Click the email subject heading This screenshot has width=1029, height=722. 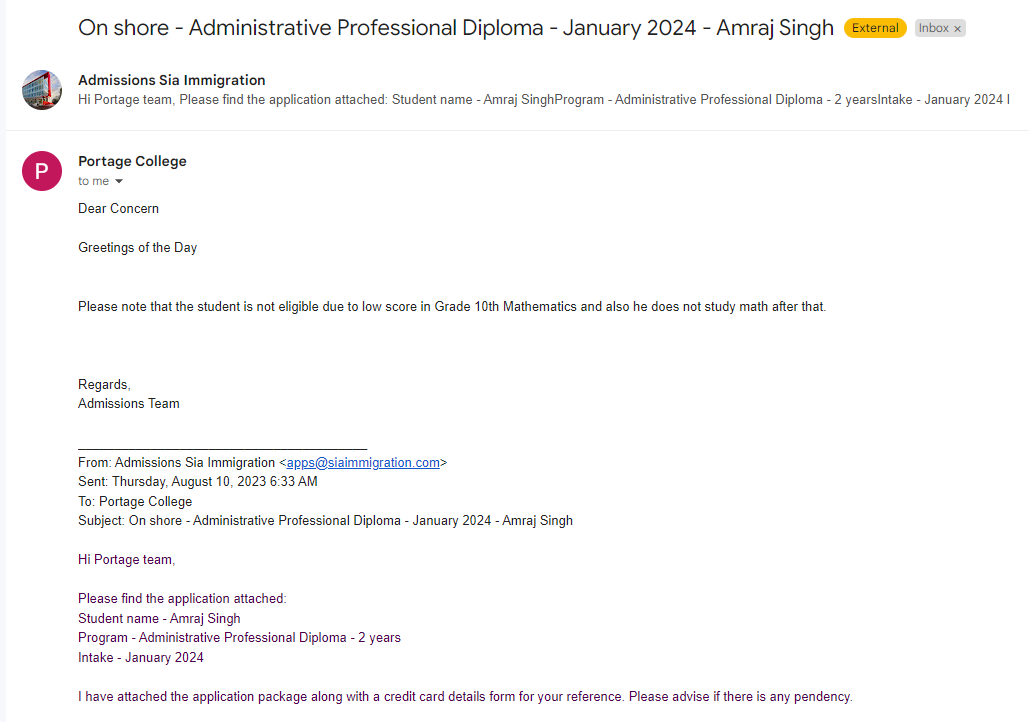coord(455,28)
